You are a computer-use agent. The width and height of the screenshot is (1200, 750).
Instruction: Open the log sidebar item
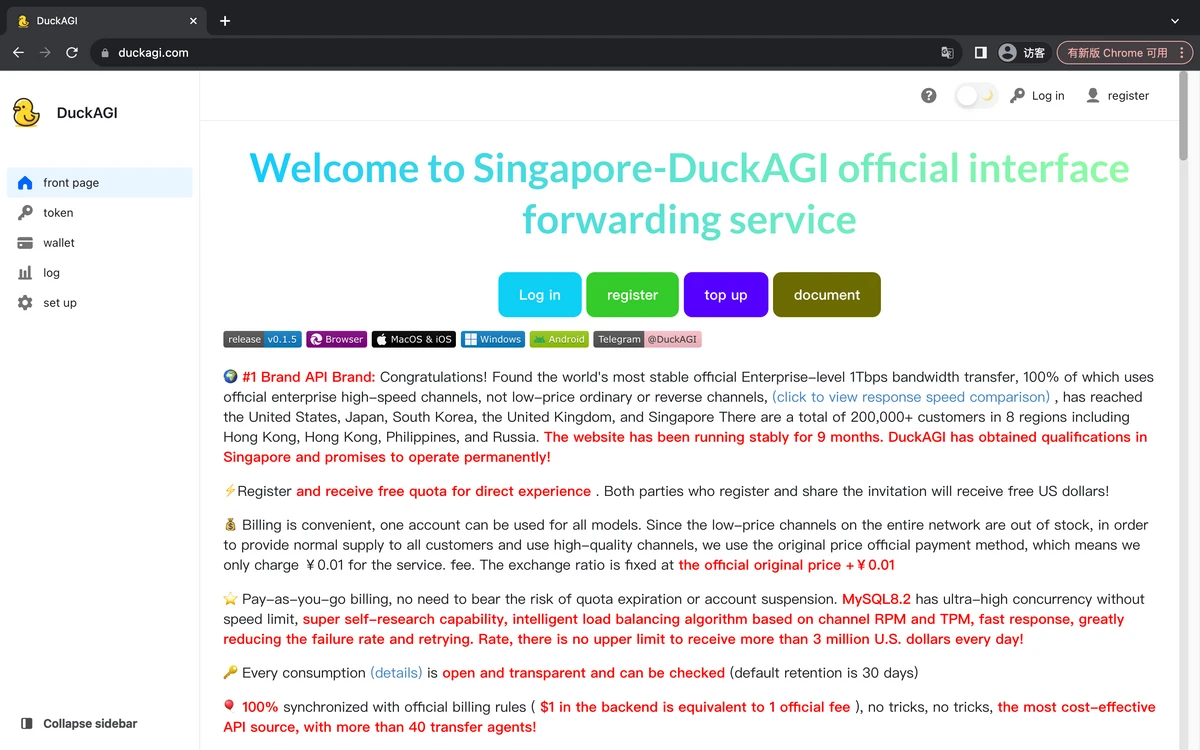tap(99, 273)
